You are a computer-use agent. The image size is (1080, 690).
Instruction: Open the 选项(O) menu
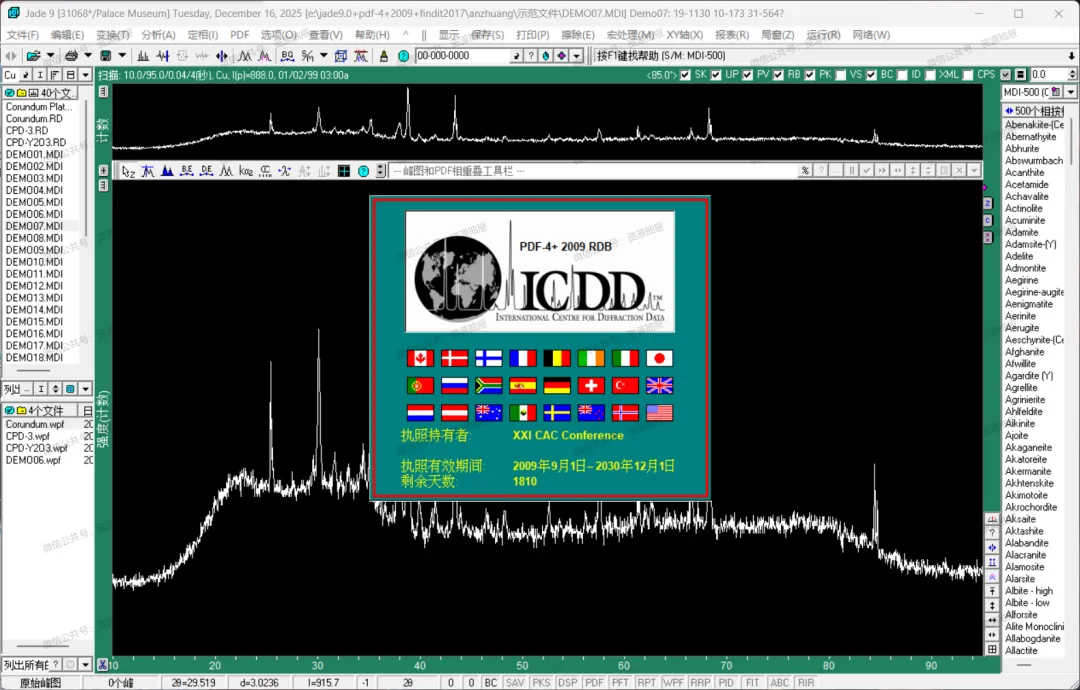point(278,34)
